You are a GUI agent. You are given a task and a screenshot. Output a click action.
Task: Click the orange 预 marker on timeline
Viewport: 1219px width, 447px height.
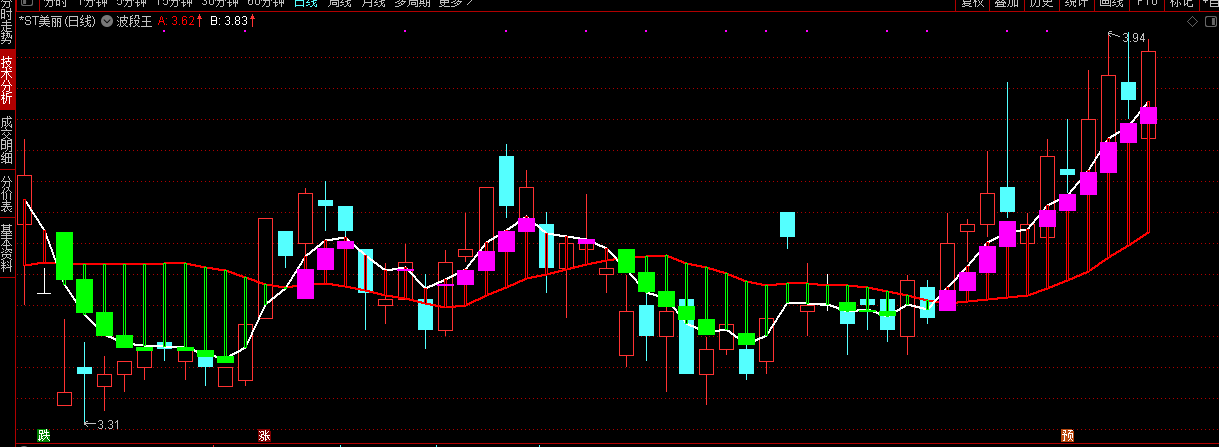(x=1068, y=436)
